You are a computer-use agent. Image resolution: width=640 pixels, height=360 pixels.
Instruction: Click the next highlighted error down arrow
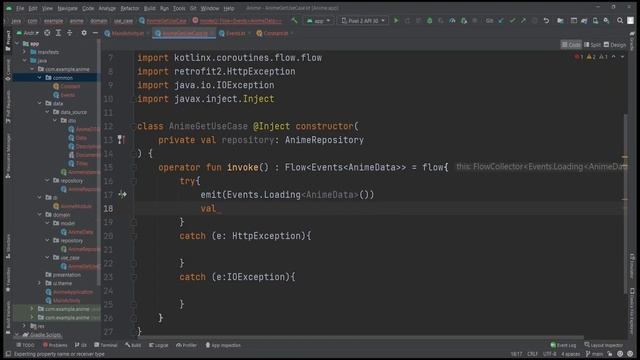pos(622,57)
